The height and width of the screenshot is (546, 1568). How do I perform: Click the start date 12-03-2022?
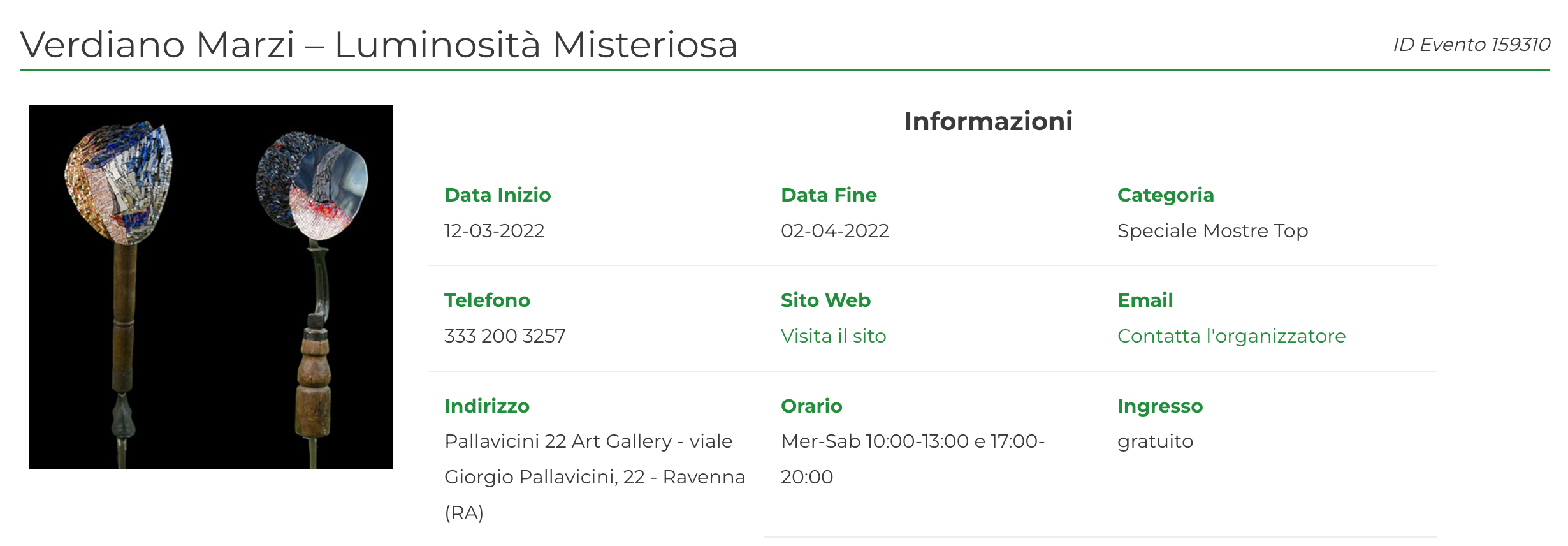[494, 231]
